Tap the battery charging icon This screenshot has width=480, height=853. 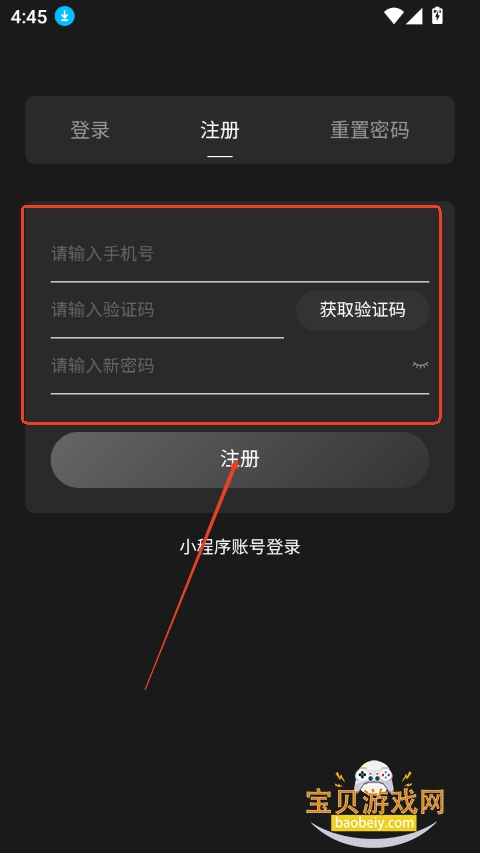(x=437, y=16)
